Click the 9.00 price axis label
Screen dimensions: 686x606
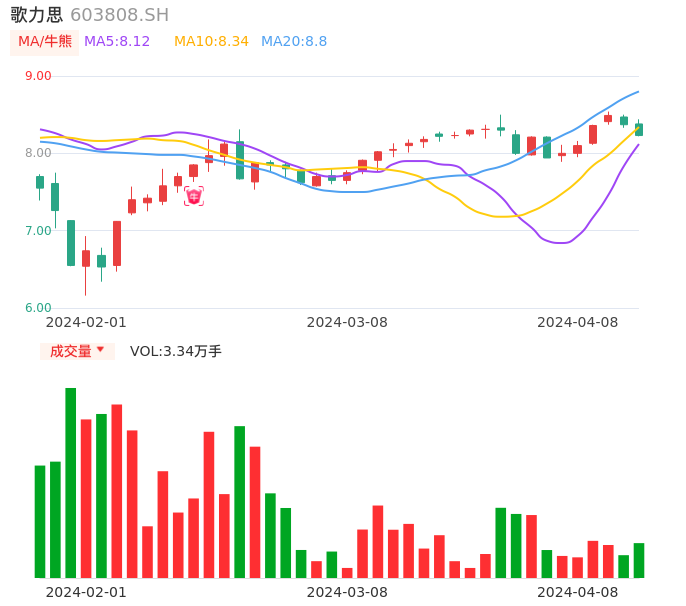38,76
